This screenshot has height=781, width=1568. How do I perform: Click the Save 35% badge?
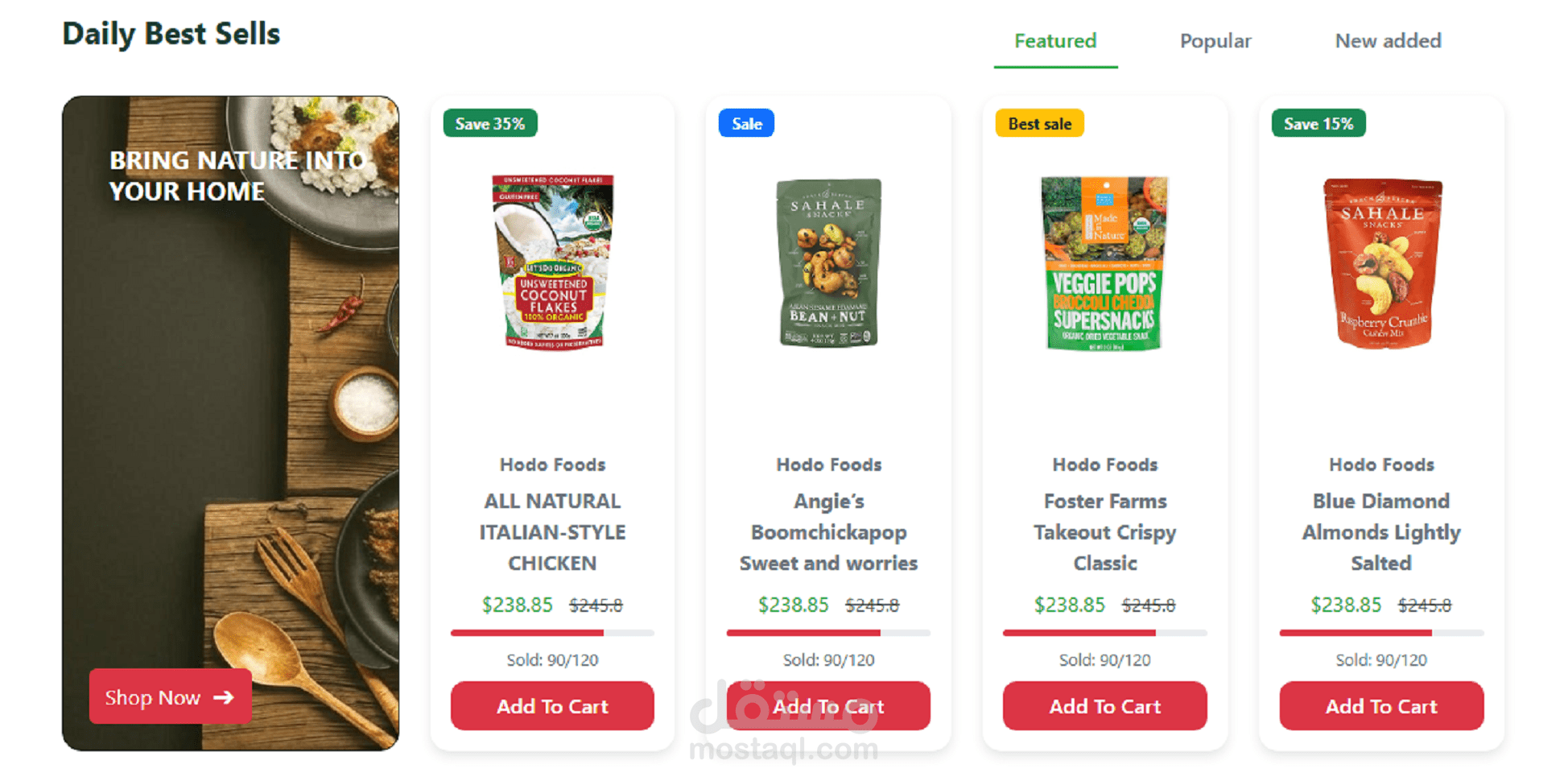[490, 124]
